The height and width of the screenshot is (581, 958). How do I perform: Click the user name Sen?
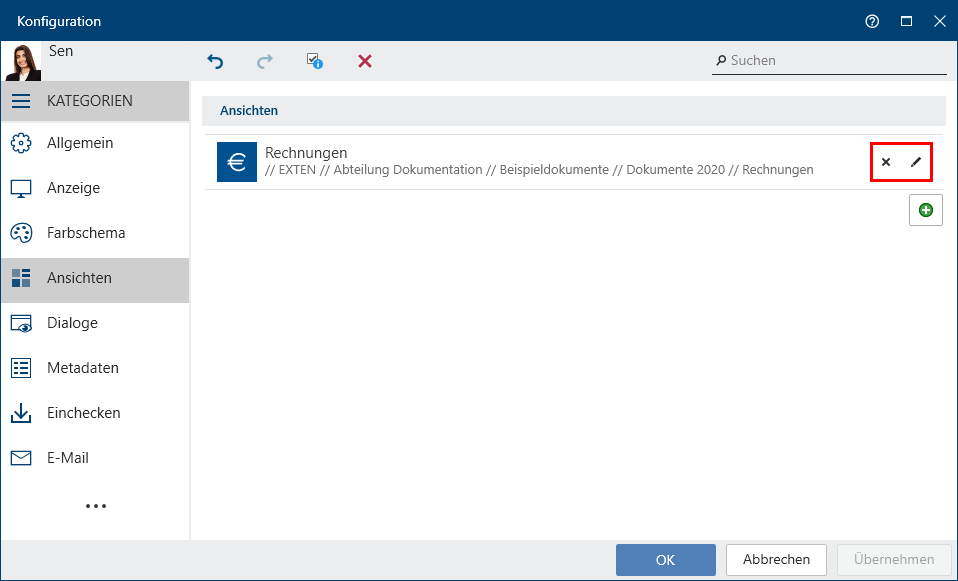(61, 51)
